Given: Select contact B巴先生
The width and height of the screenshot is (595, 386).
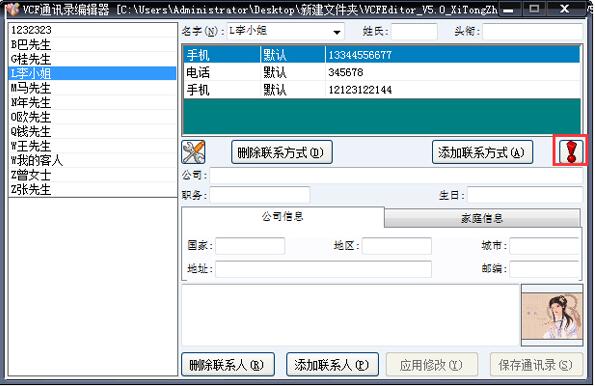Looking at the screenshot, I should pyautogui.click(x=93, y=44).
